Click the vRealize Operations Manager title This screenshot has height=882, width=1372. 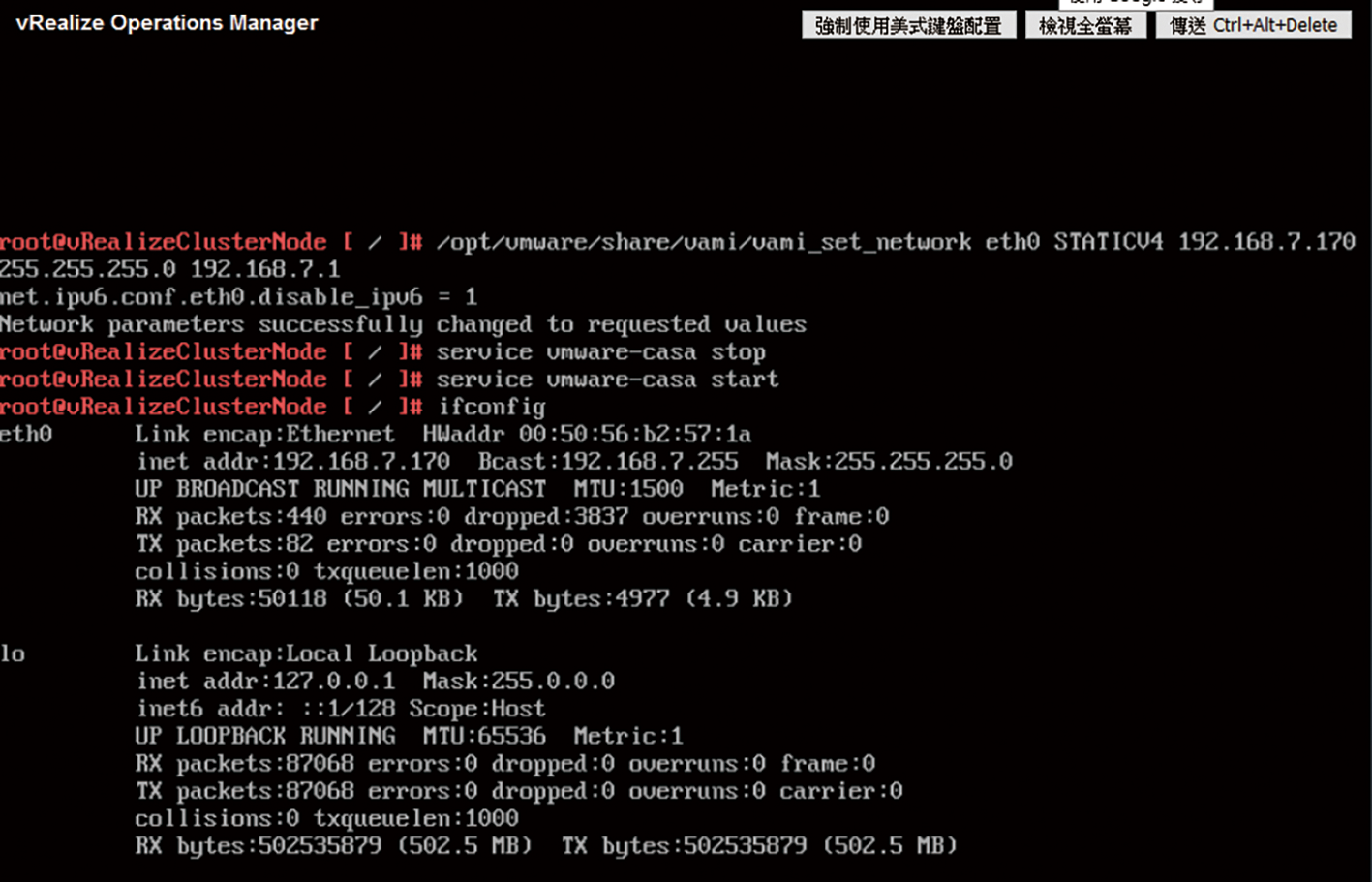pos(167,23)
